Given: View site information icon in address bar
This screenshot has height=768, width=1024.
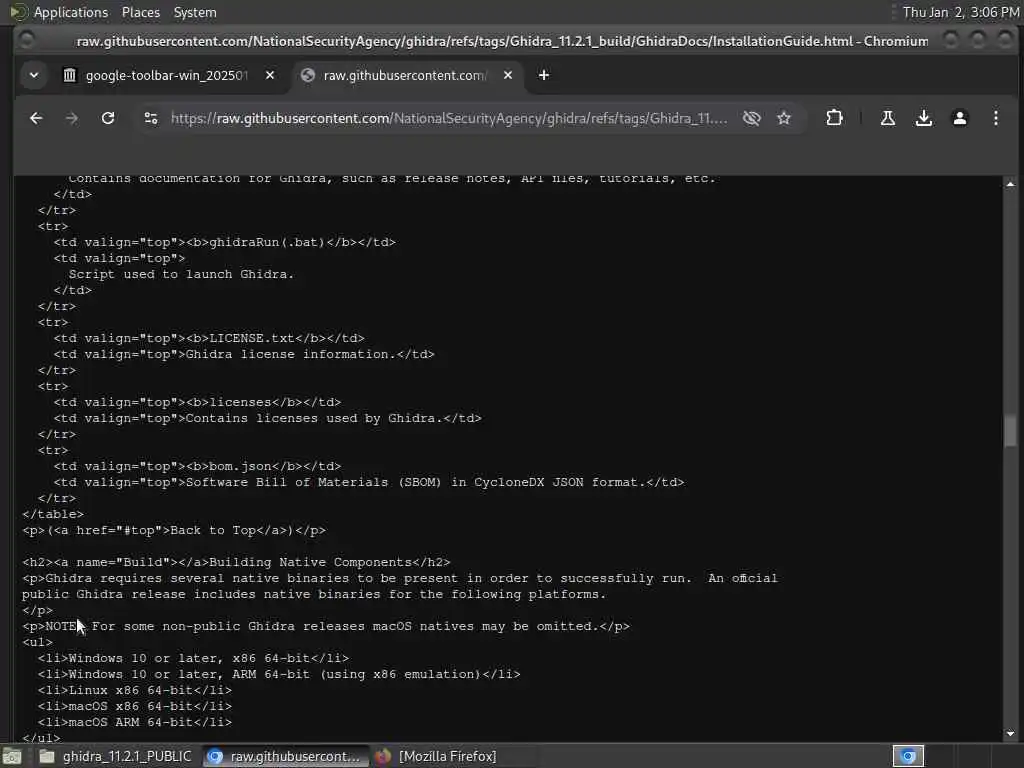Looking at the screenshot, I should click(x=151, y=118).
